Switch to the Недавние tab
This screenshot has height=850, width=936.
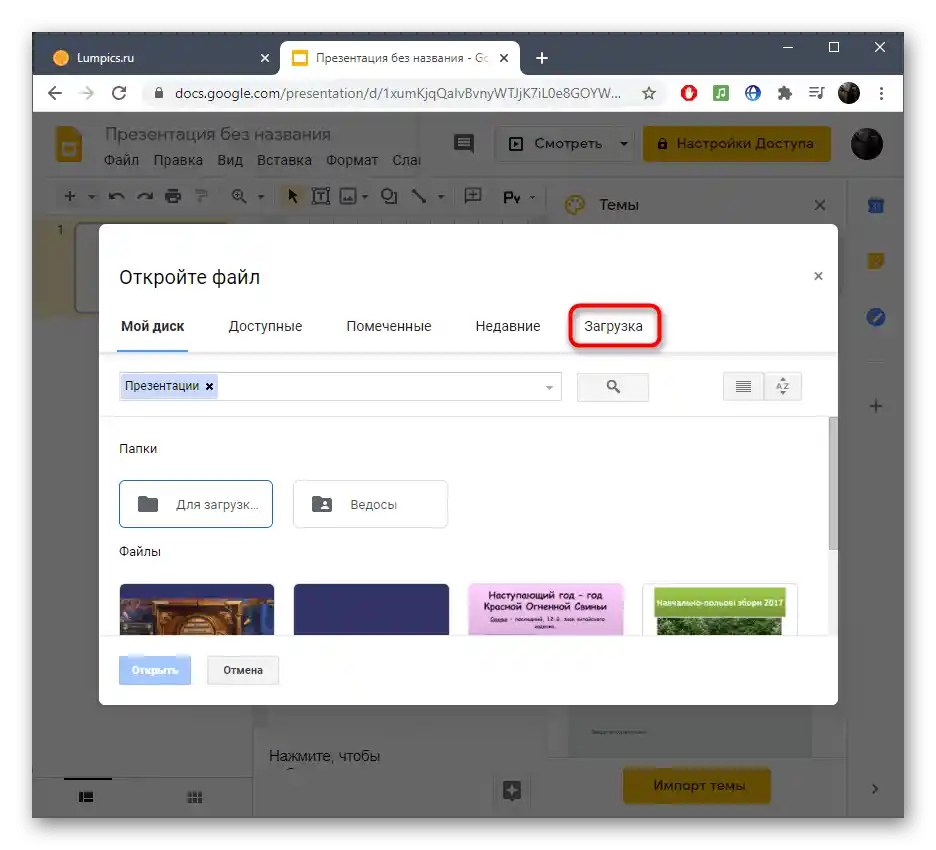[507, 327]
